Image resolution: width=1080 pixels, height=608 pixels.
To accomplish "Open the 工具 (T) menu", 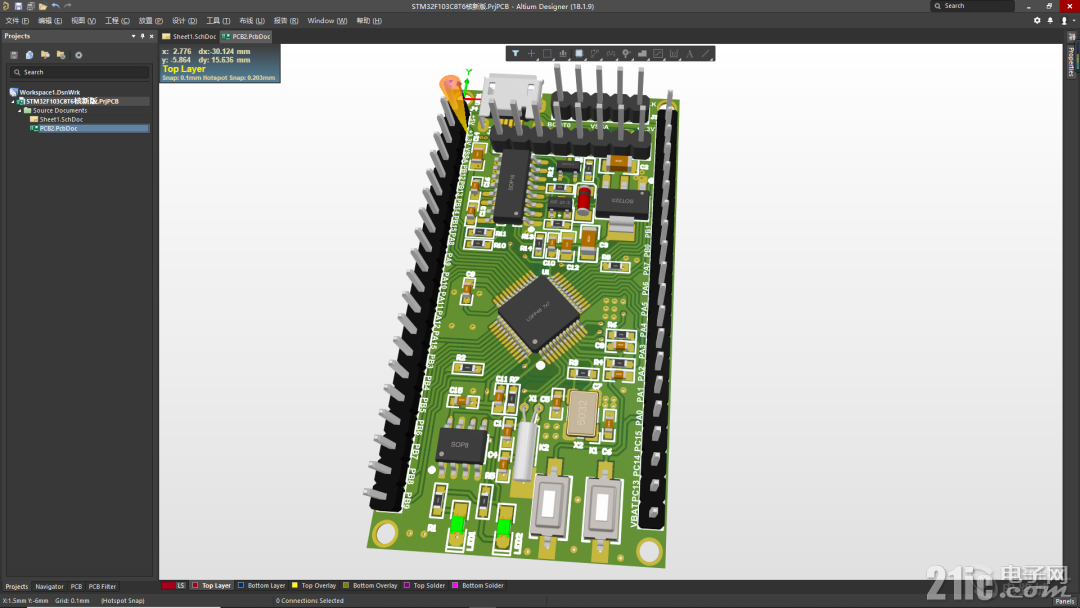I will pyautogui.click(x=218, y=21).
